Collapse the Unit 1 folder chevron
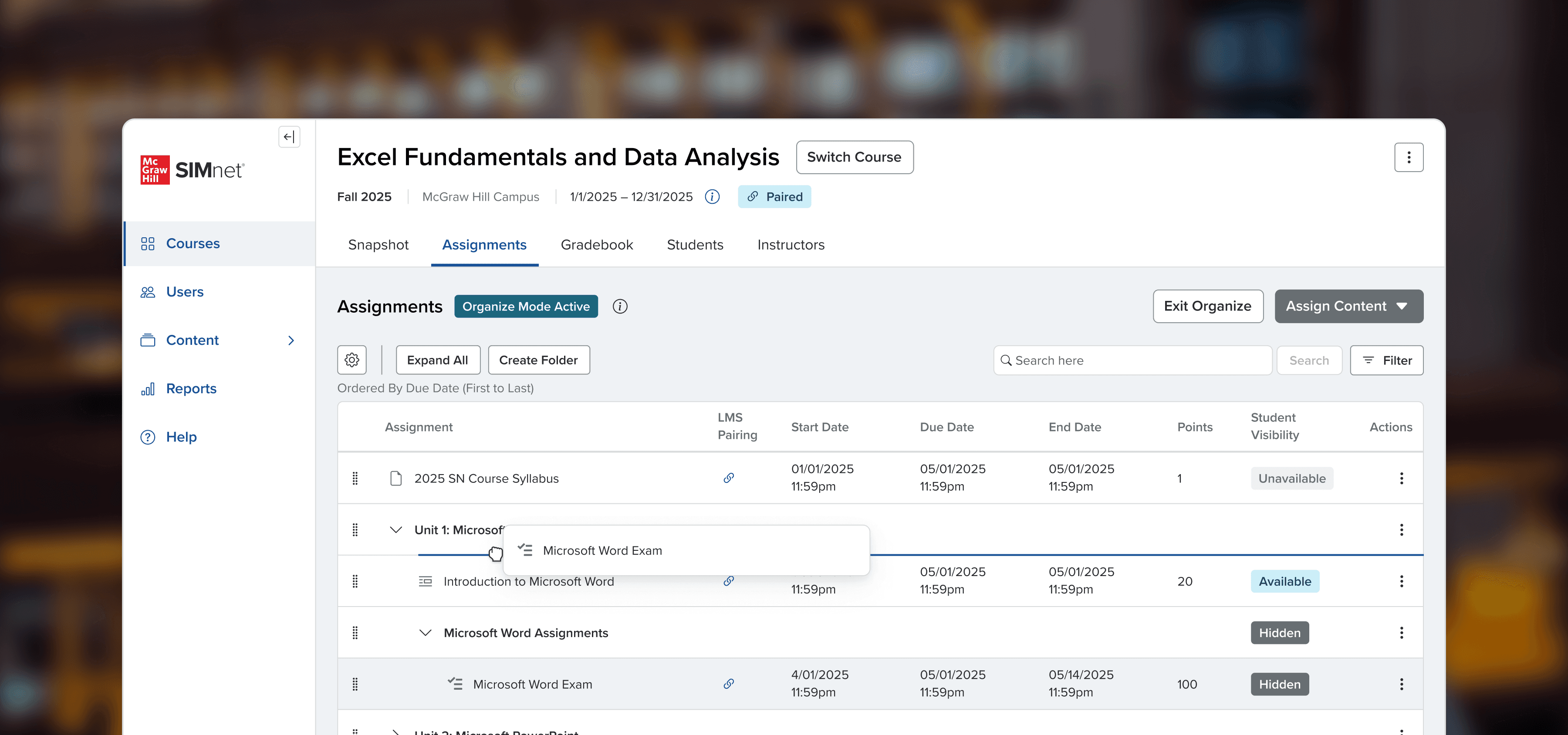The width and height of the screenshot is (1568, 735). tap(395, 530)
